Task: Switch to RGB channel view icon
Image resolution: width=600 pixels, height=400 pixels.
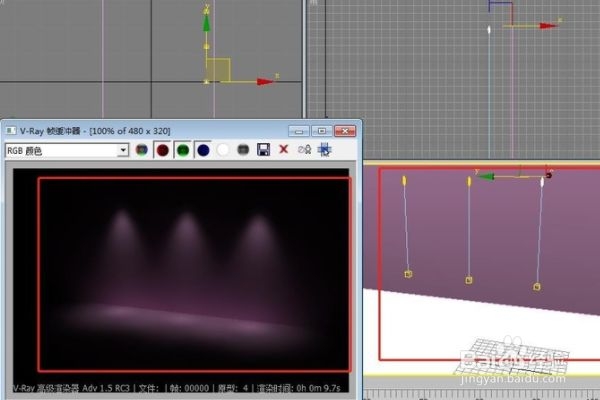Action: [142, 150]
